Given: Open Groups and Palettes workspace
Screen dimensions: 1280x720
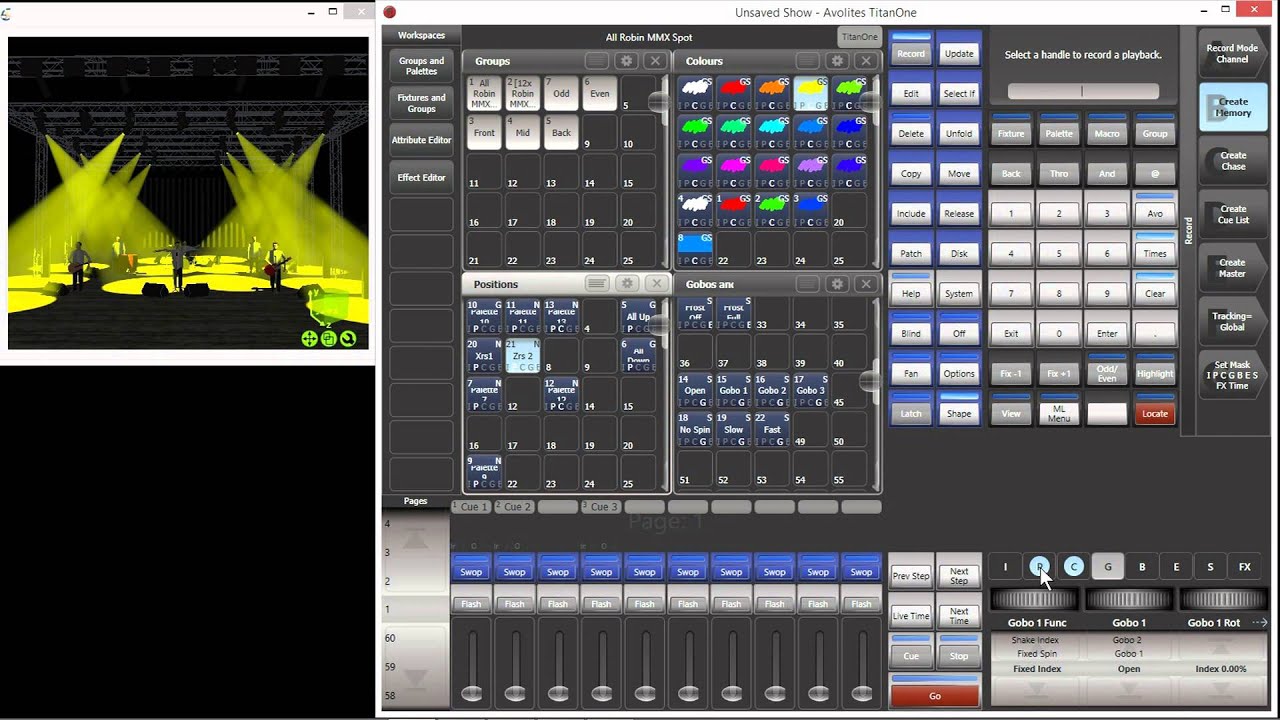Looking at the screenshot, I should click(x=421, y=66).
